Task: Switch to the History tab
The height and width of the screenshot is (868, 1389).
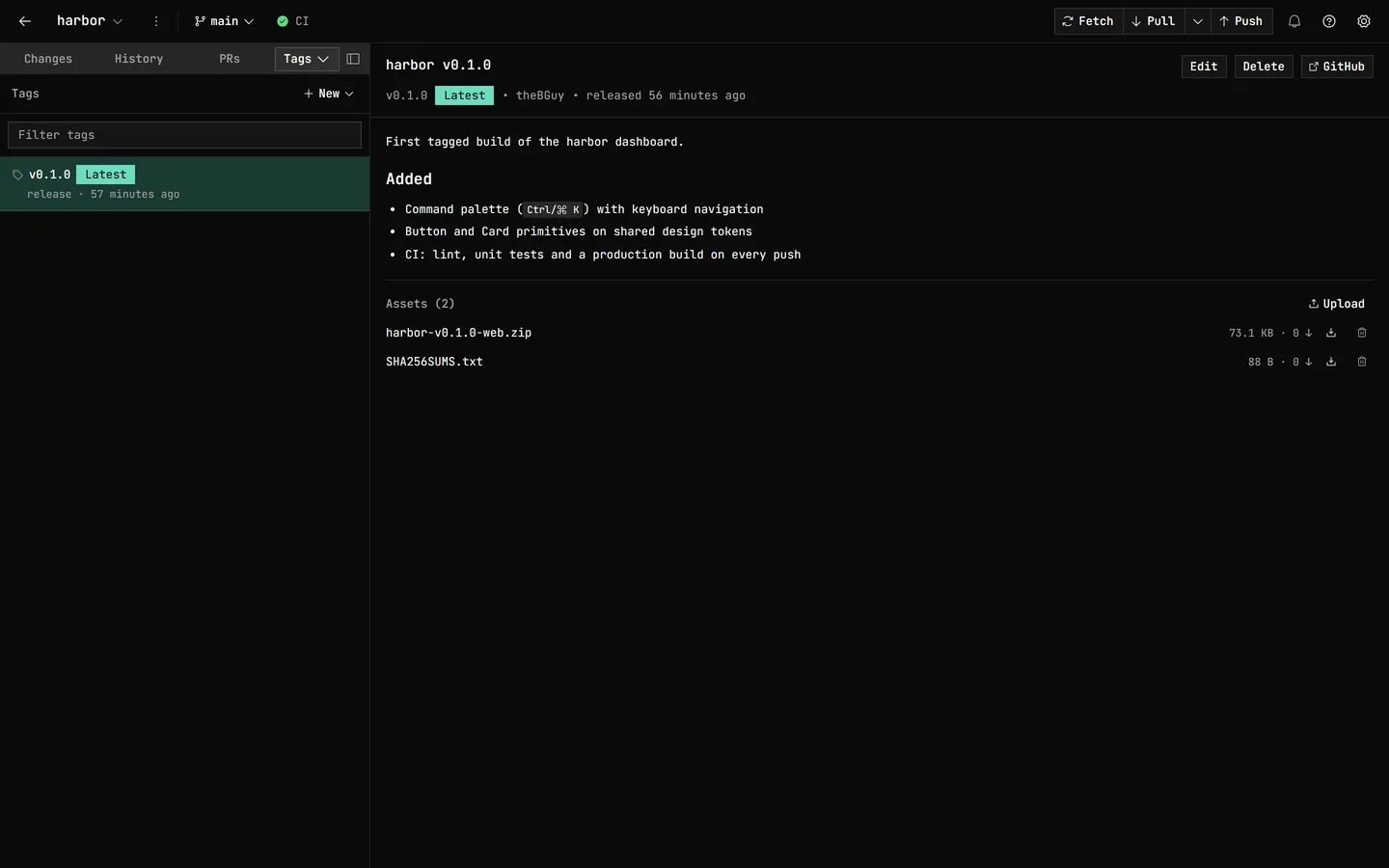Action: pos(139,59)
